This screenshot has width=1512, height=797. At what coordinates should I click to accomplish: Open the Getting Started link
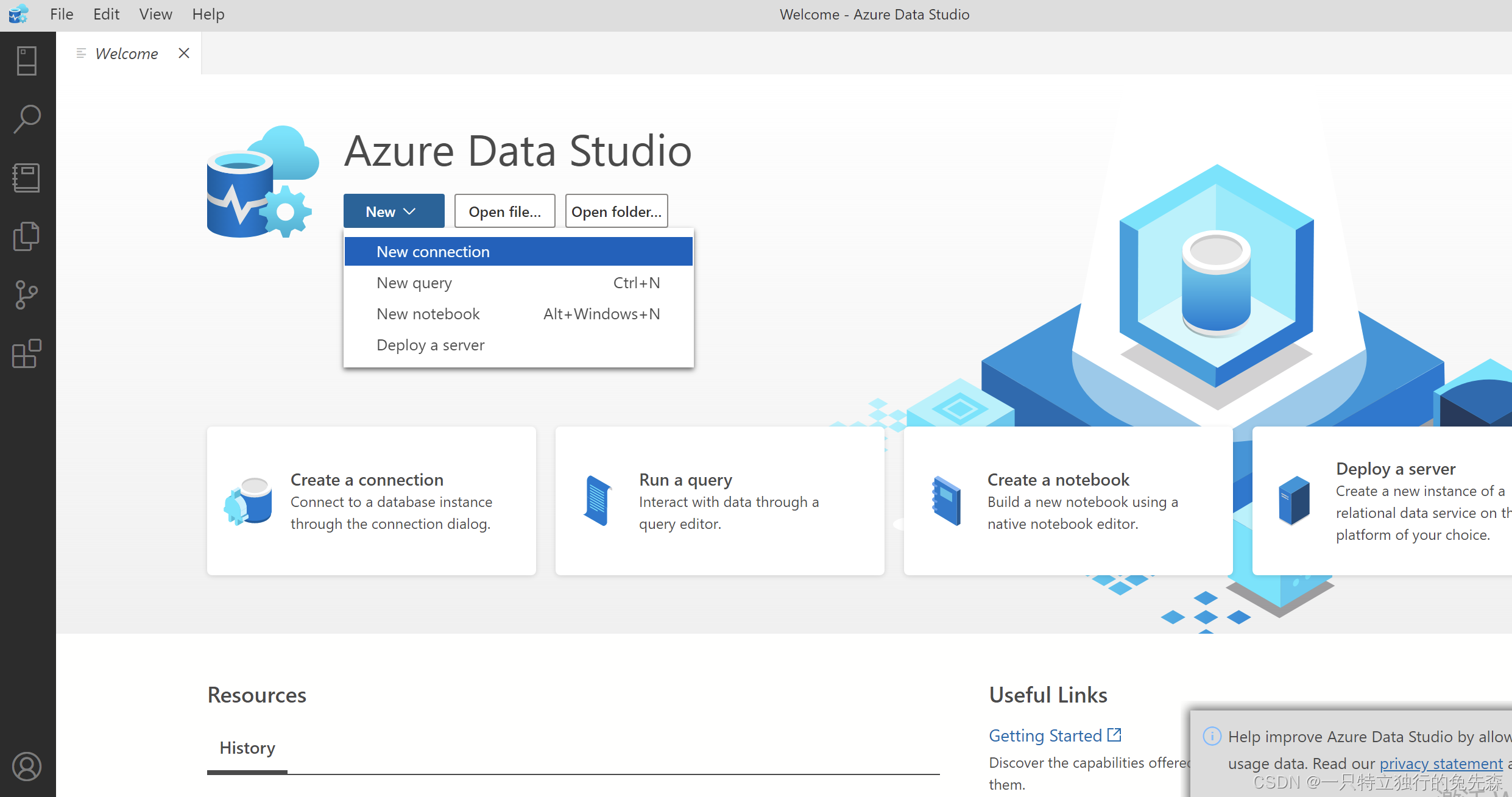(x=1045, y=735)
